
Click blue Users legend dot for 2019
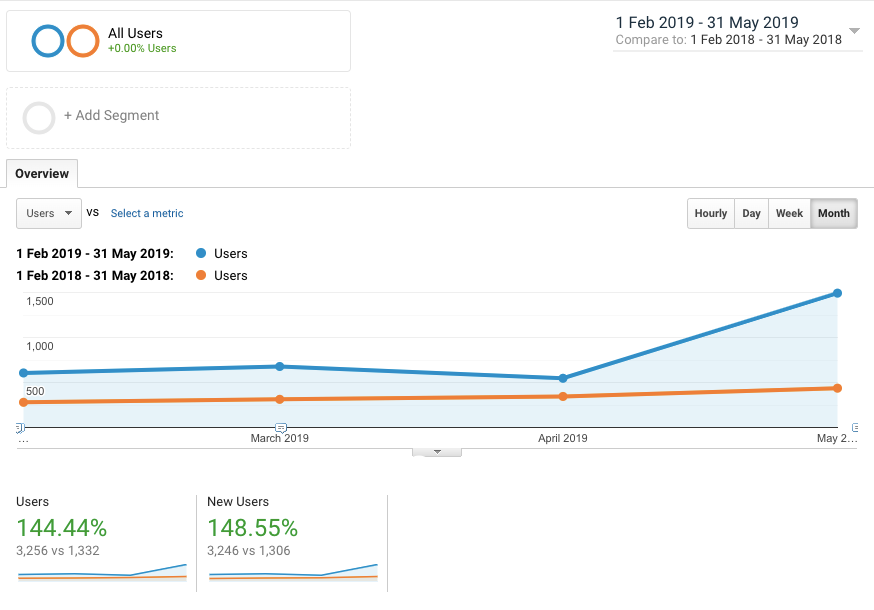[201, 253]
